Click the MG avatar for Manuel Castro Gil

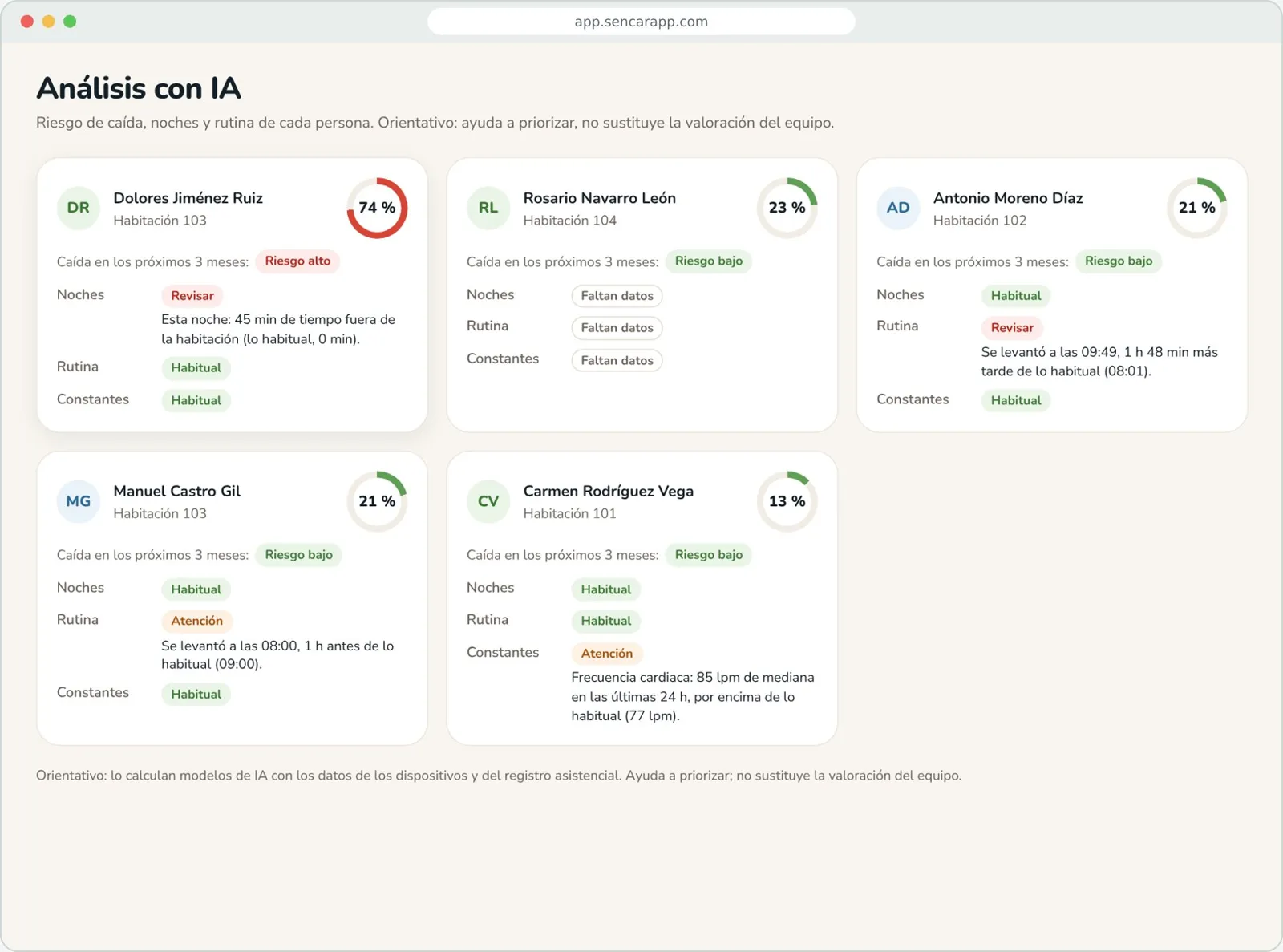[x=78, y=501]
